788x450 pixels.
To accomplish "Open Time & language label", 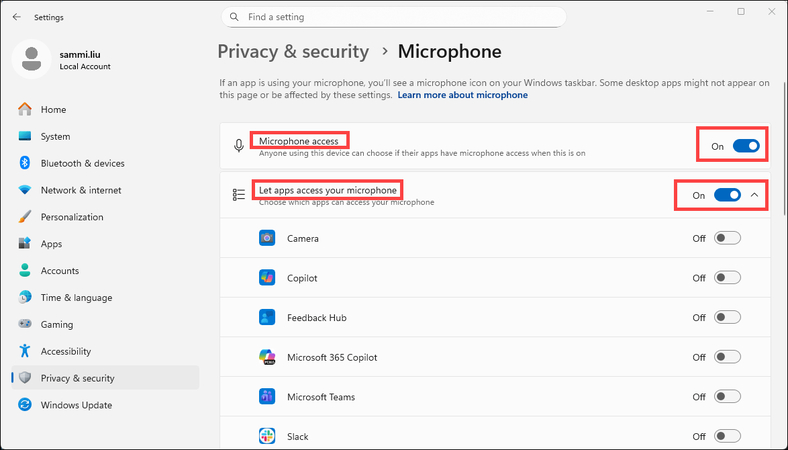I will pos(76,298).
